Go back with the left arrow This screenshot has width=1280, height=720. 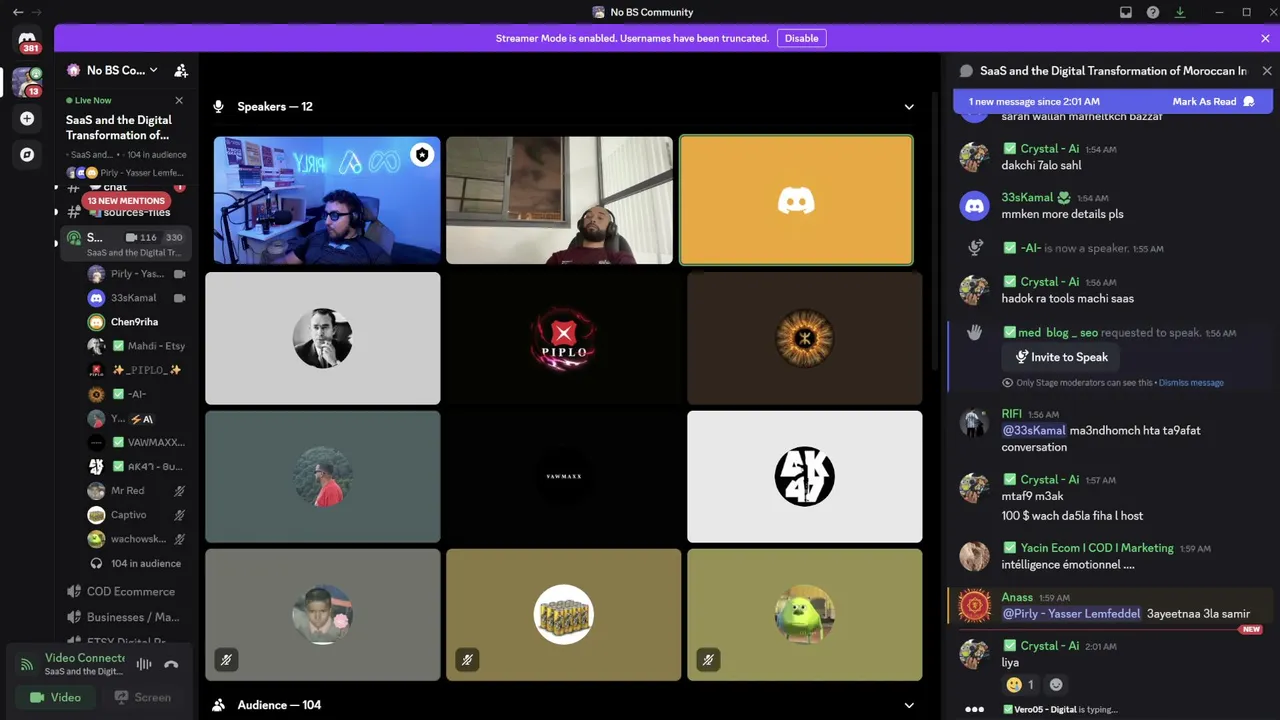click(18, 12)
